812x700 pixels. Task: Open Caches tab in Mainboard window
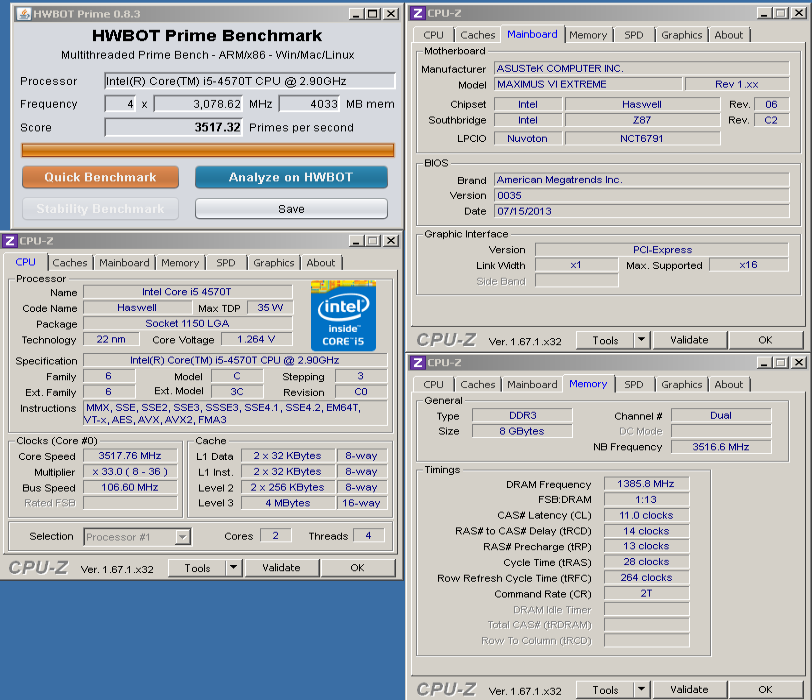tap(478, 35)
